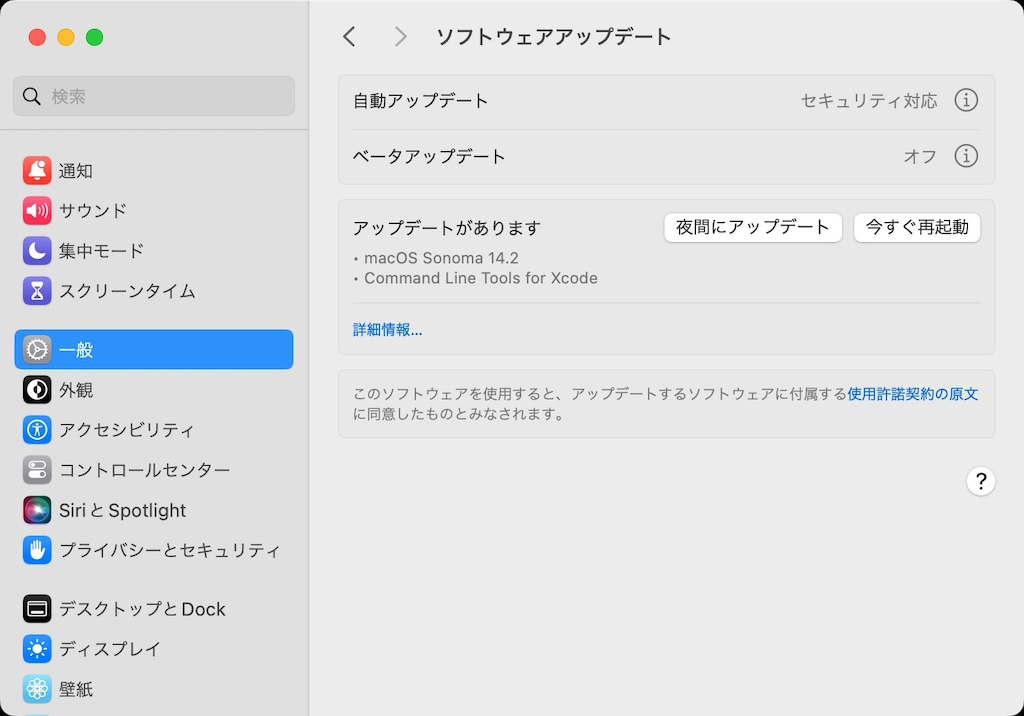
Task: Click the magnifying glass search icon
Action: click(x=31, y=96)
